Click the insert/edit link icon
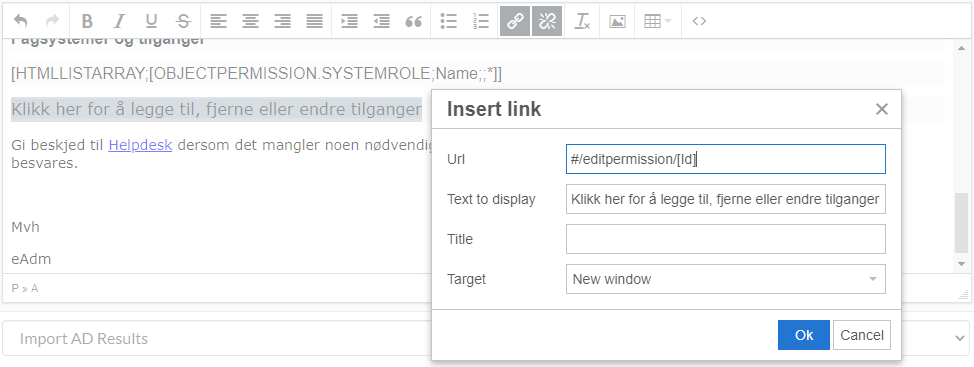The height and width of the screenshot is (367, 974). click(x=515, y=21)
